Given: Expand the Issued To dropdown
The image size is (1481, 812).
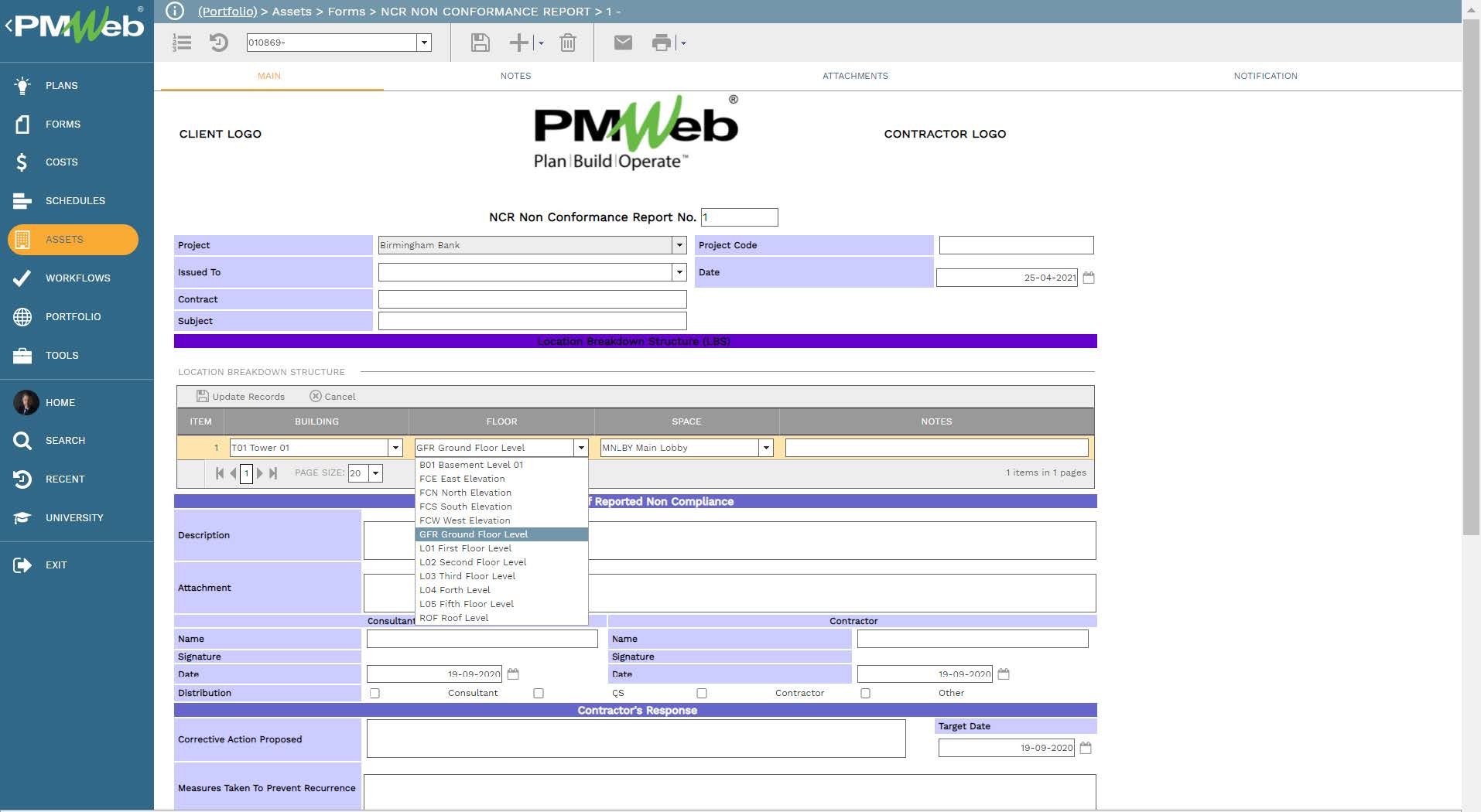Looking at the screenshot, I should pyautogui.click(x=679, y=272).
